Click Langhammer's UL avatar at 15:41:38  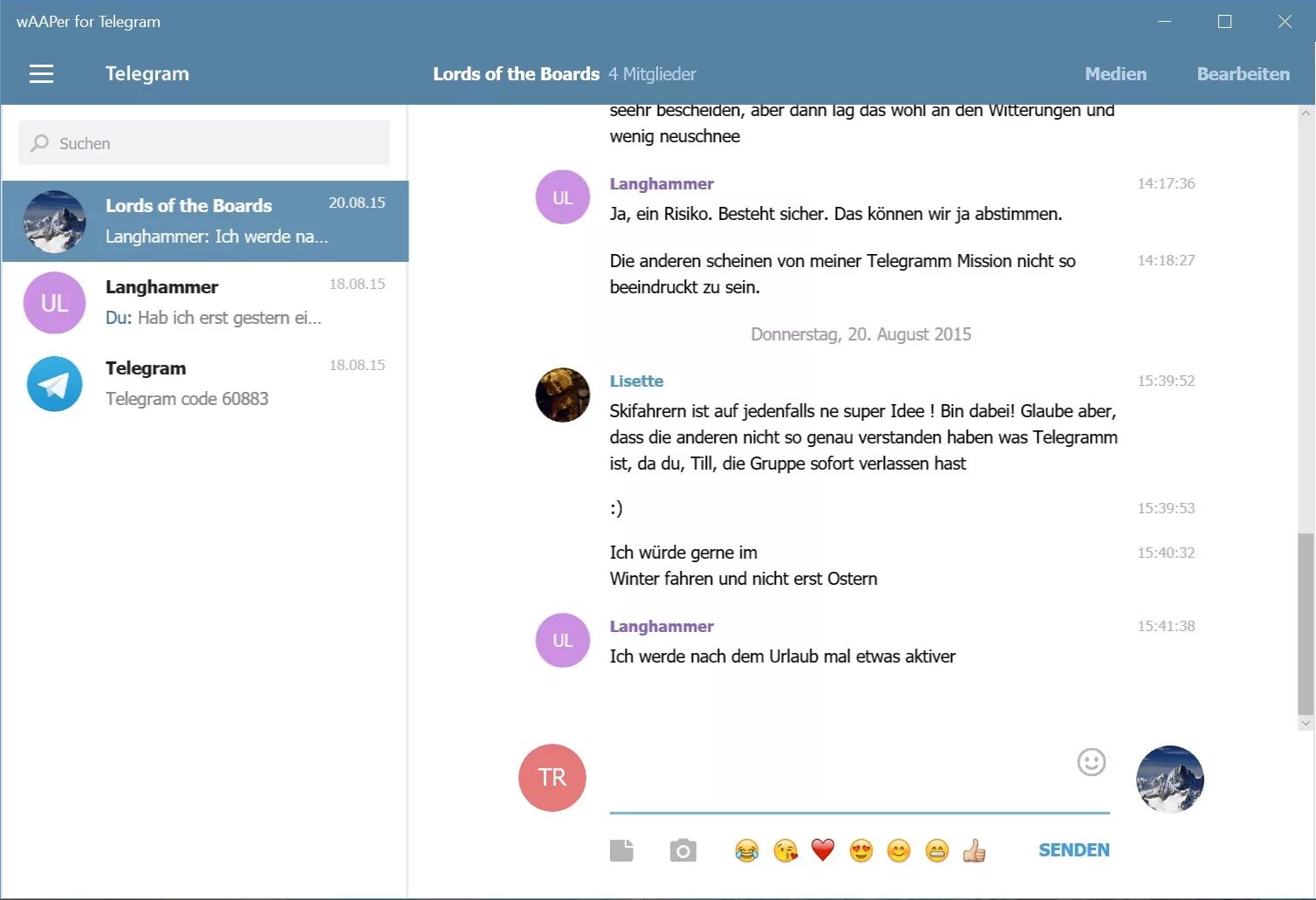(563, 640)
